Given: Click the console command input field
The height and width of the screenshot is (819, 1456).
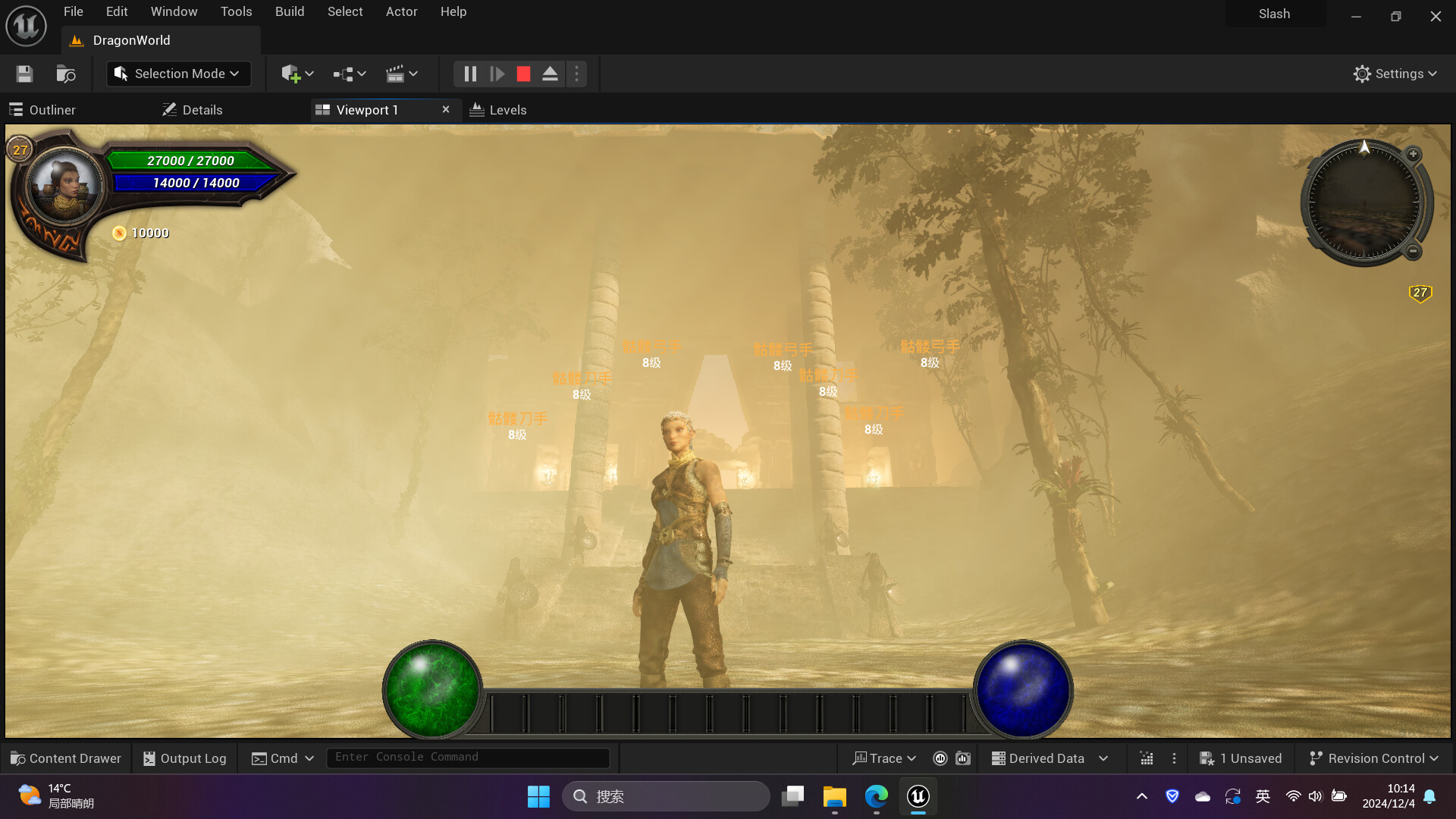Looking at the screenshot, I should (x=467, y=758).
